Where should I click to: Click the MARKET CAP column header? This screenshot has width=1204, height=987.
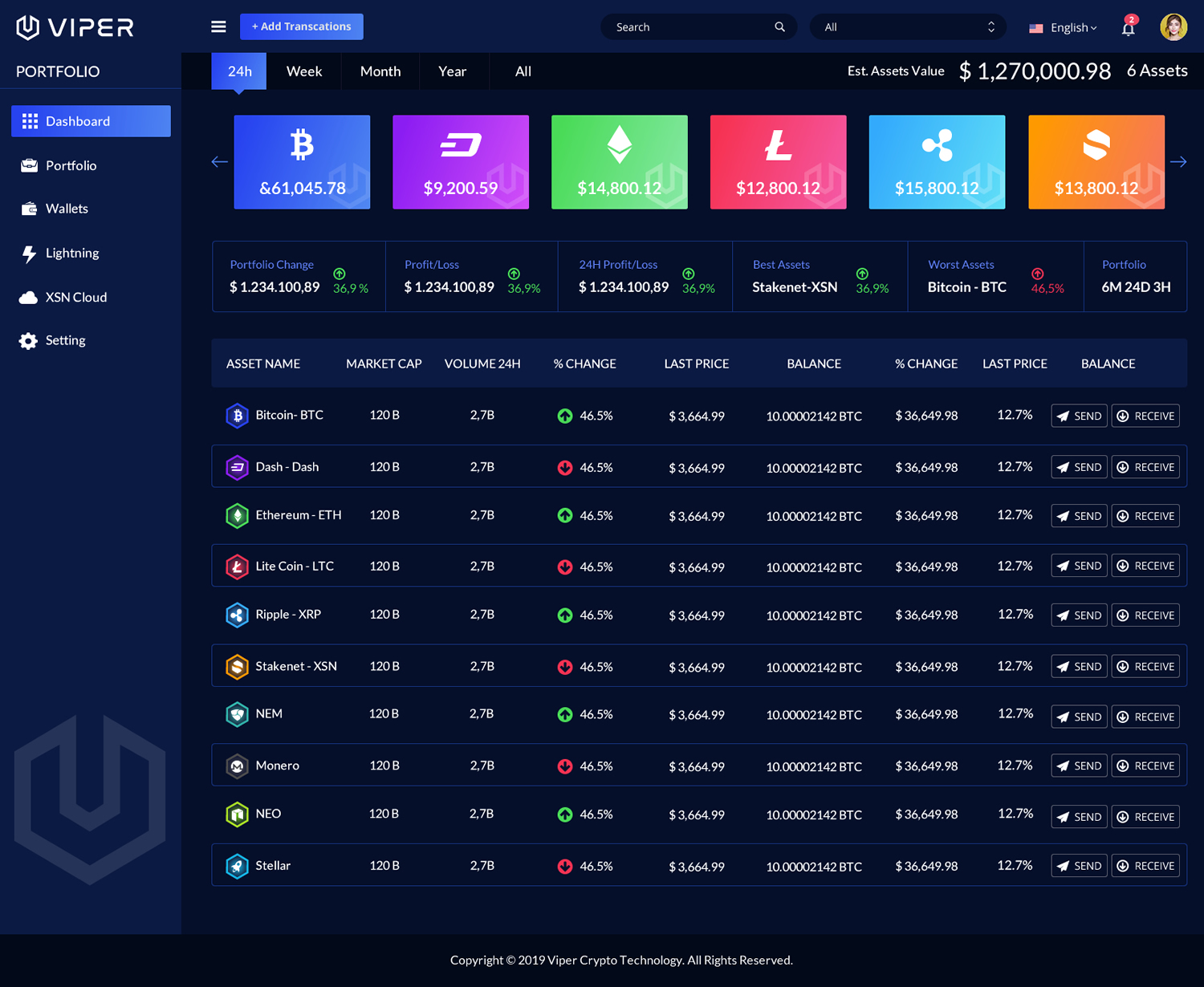point(384,364)
